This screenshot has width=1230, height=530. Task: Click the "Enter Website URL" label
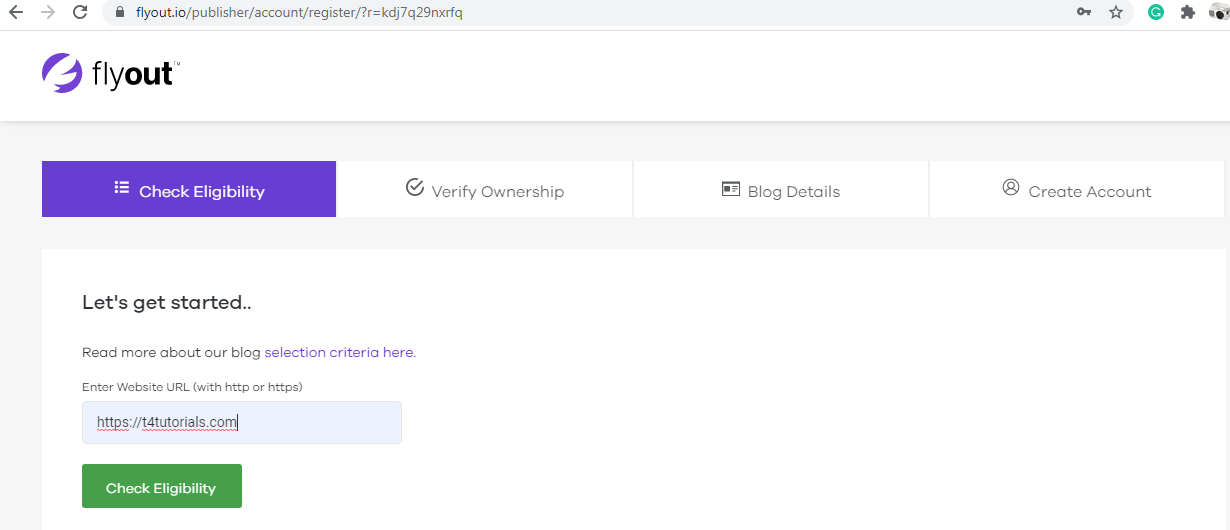[x=192, y=386]
